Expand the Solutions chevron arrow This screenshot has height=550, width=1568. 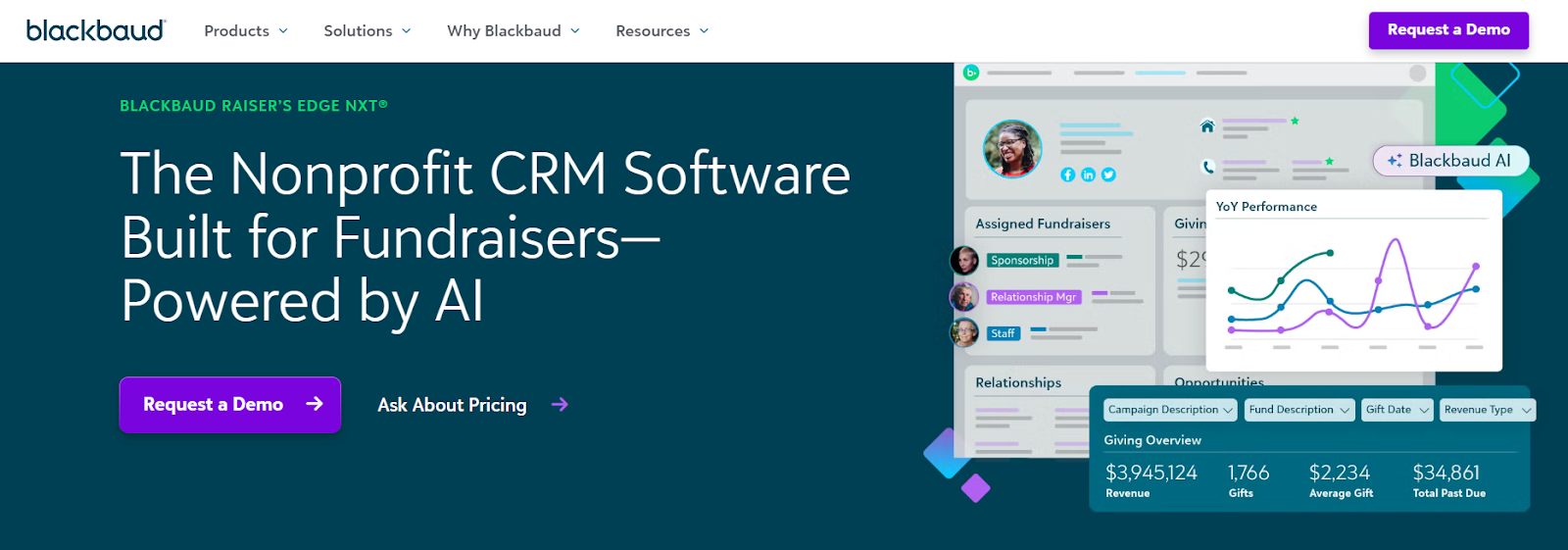(406, 31)
